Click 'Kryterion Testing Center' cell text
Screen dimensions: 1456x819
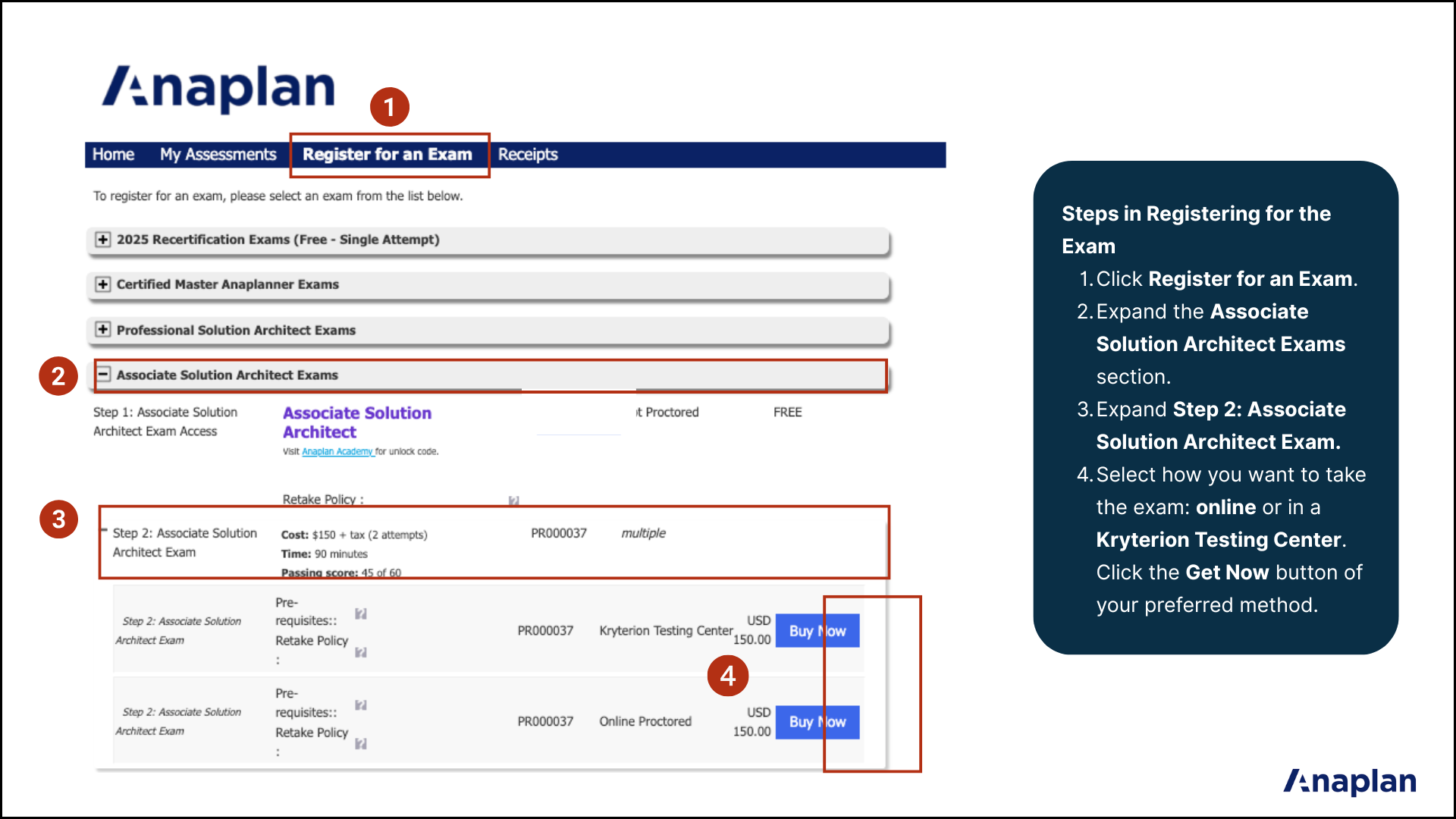pyautogui.click(x=666, y=631)
